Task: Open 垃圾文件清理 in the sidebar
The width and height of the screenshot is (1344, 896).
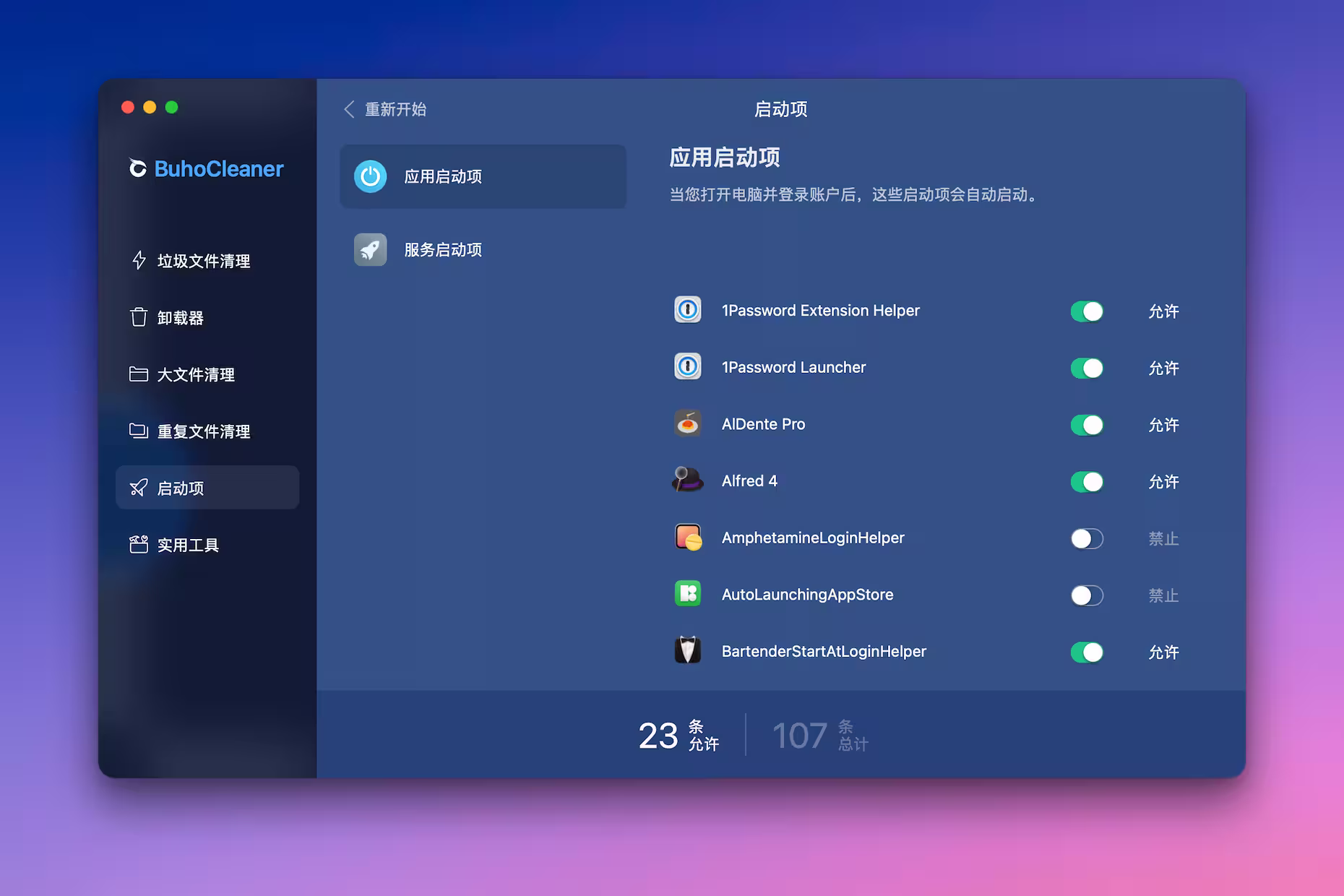Action: (x=207, y=260)
